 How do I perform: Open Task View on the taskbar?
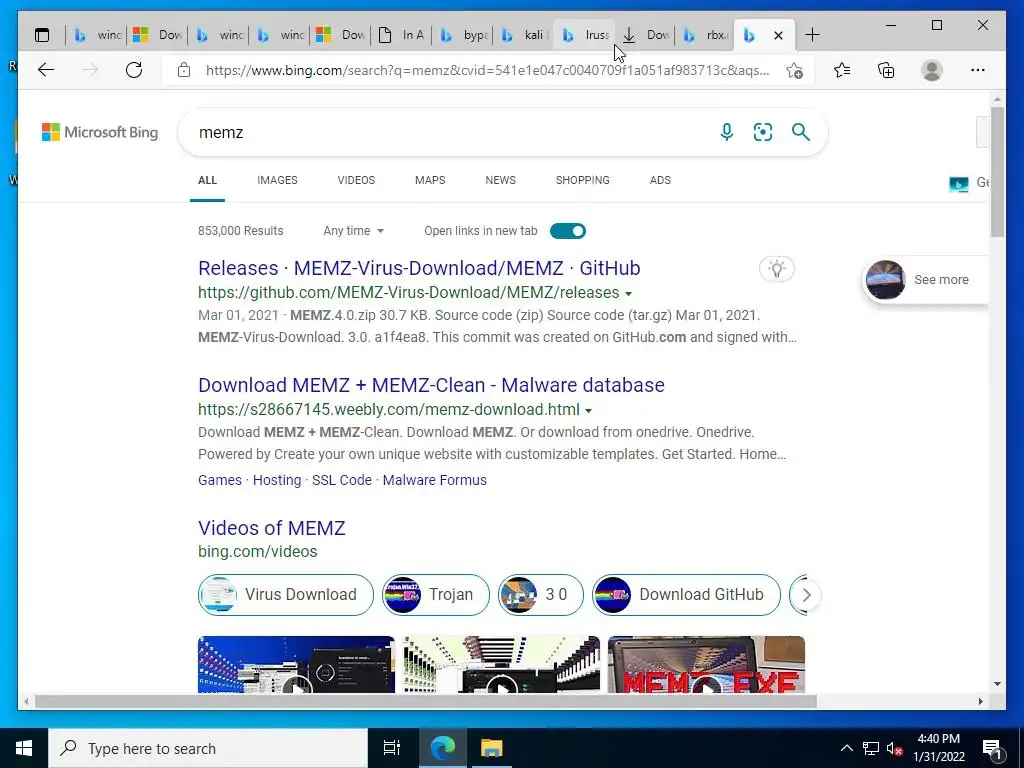(x=392, y=748)
